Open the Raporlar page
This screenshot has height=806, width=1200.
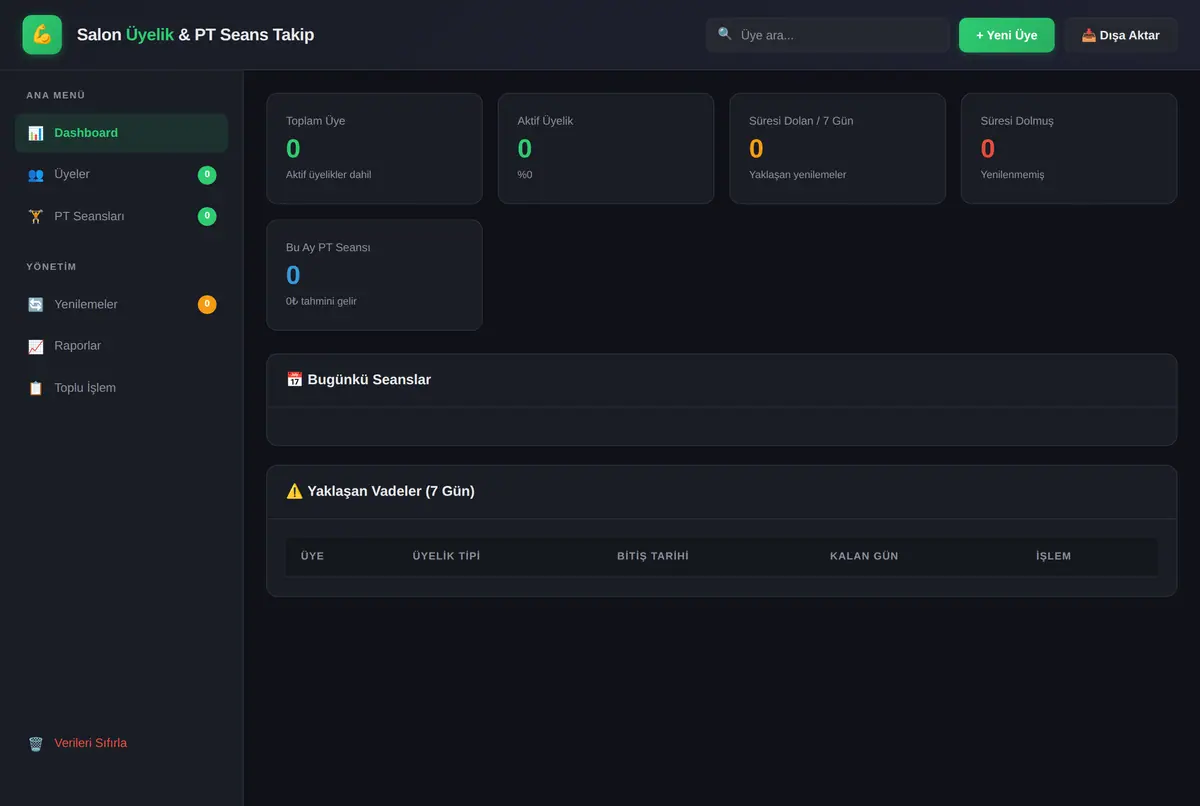coord(121,346)
